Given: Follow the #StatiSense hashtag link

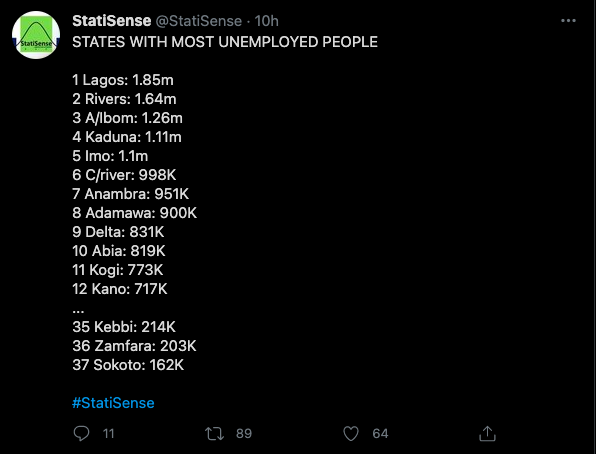Looking at the screenshot, I should point(113,403).
